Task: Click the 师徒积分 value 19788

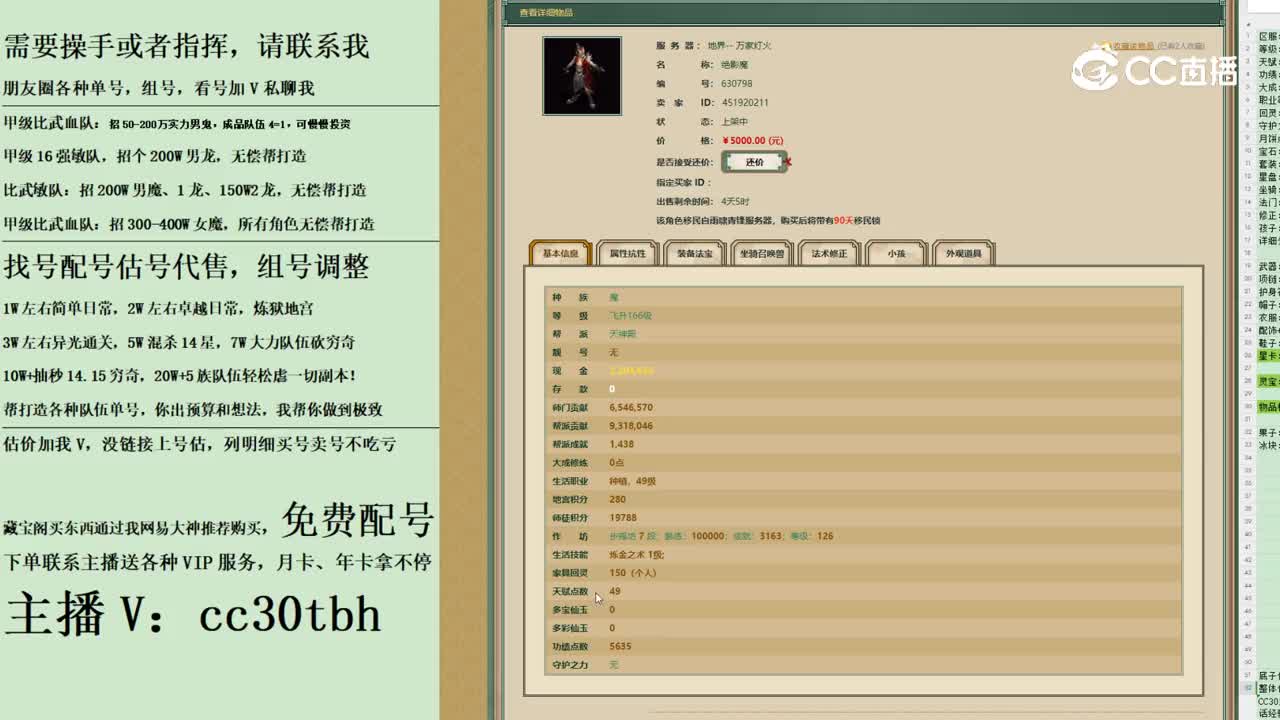Action: (623, 518)
